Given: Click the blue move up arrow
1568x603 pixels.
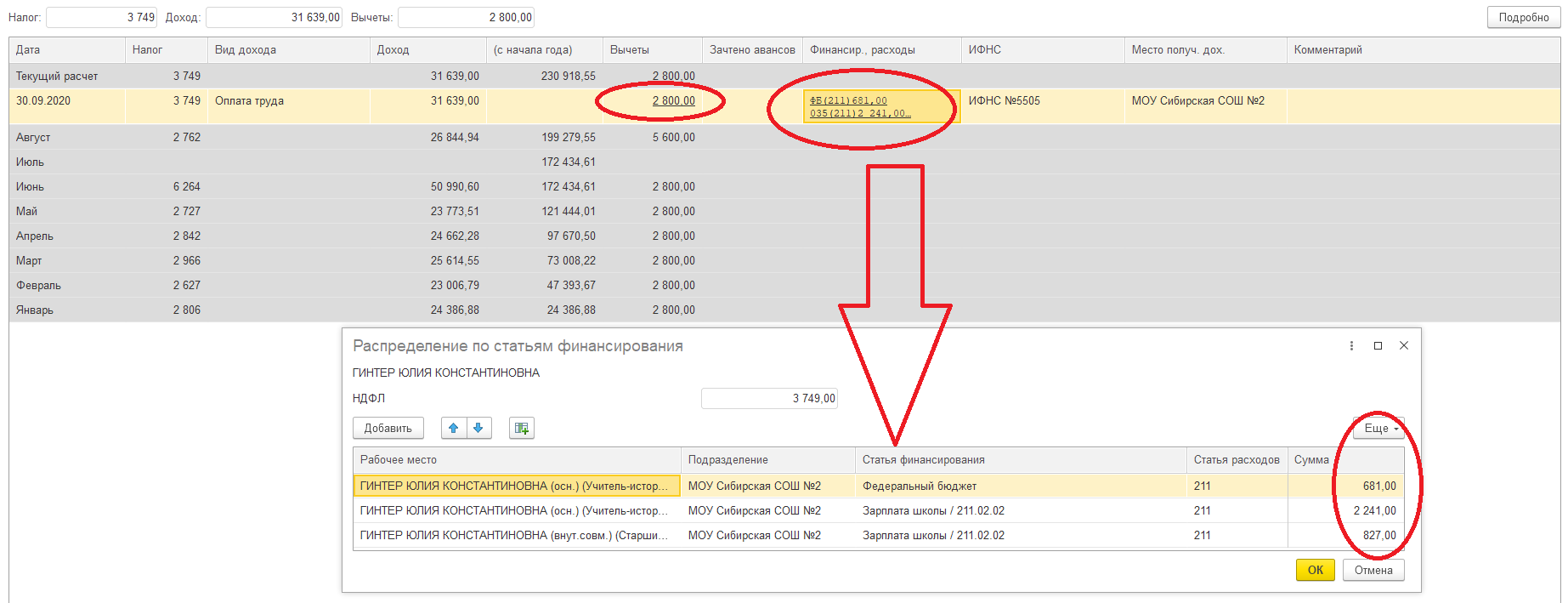Looking at the screenshot, I should click(x=454, y=429).
